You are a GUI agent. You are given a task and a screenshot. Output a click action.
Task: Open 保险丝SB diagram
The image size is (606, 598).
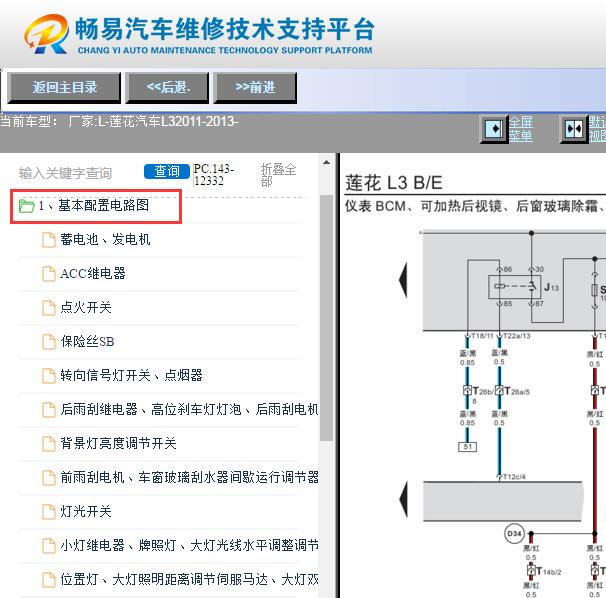point(87,342)
